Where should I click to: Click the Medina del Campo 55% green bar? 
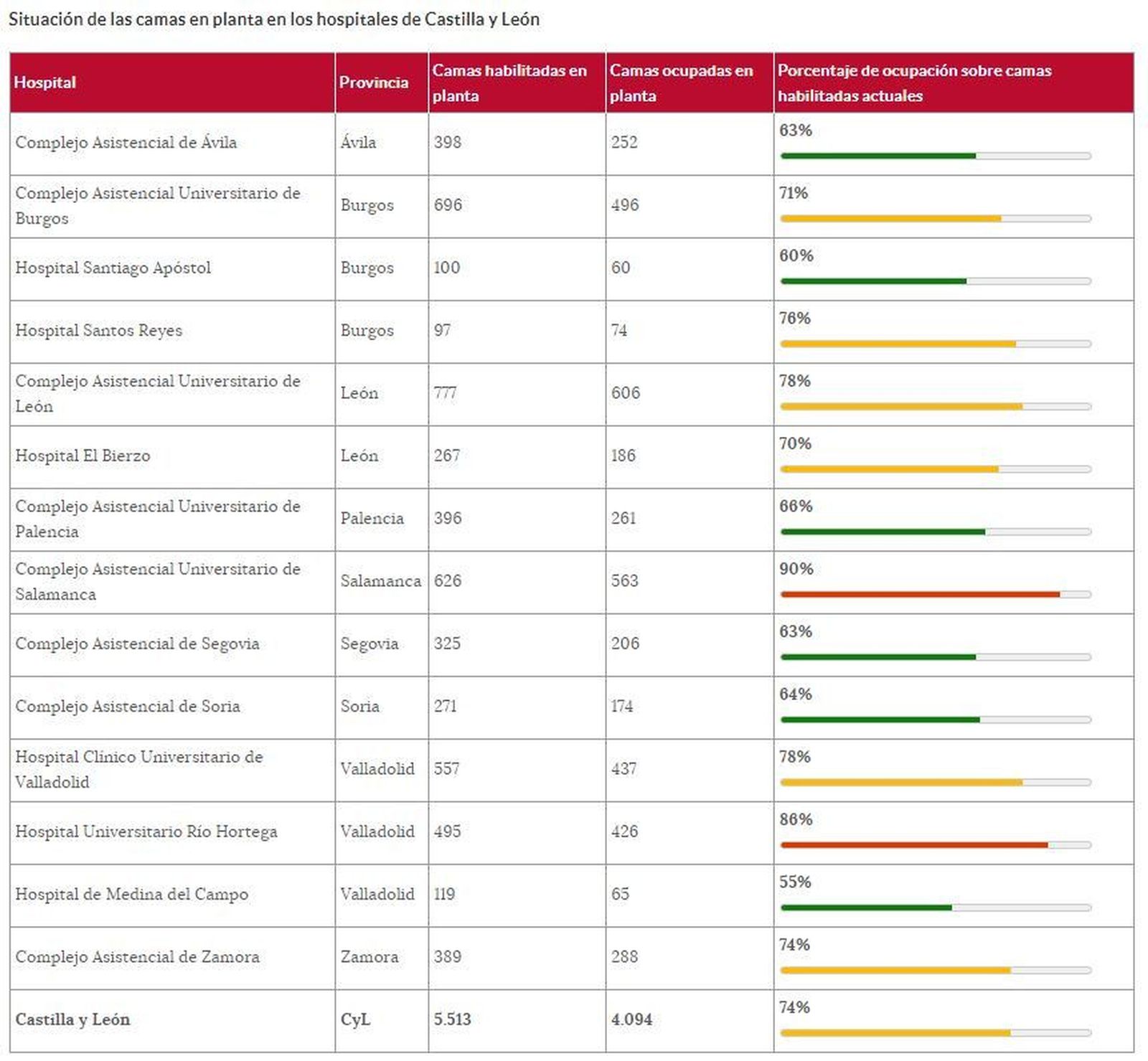866,907
